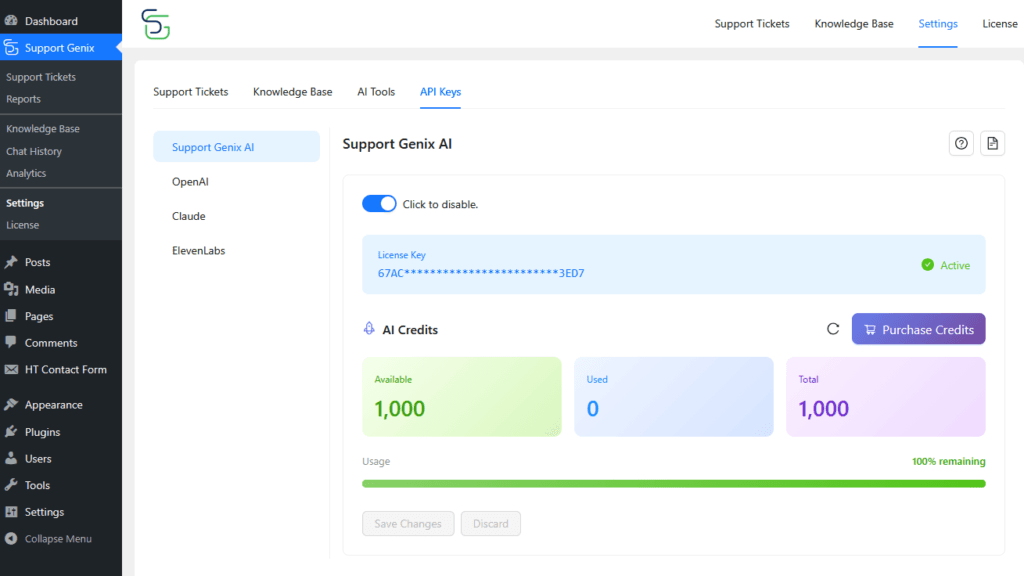Click the Discard button
The width and height of the screenshot is (1024, 576).
pos(490,523)
